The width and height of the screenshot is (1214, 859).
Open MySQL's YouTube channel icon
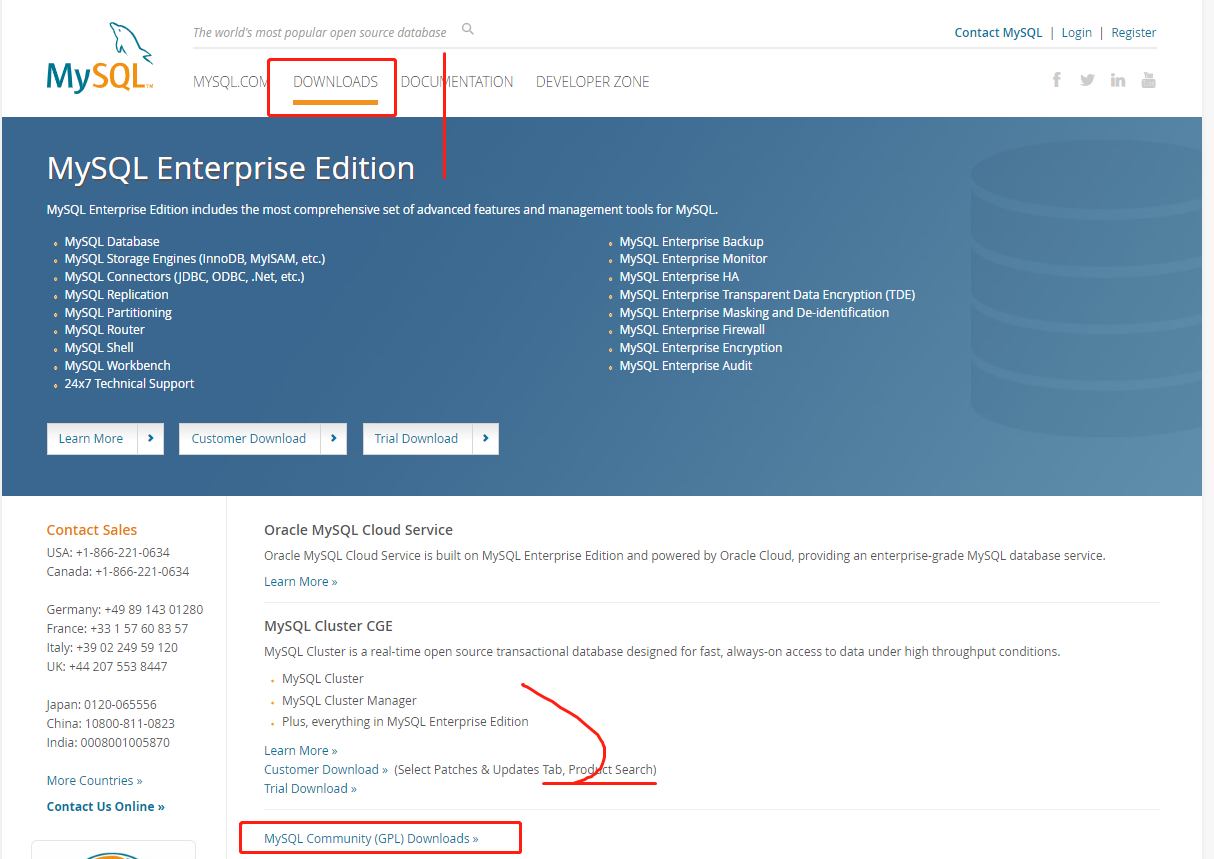(1148, 80)
